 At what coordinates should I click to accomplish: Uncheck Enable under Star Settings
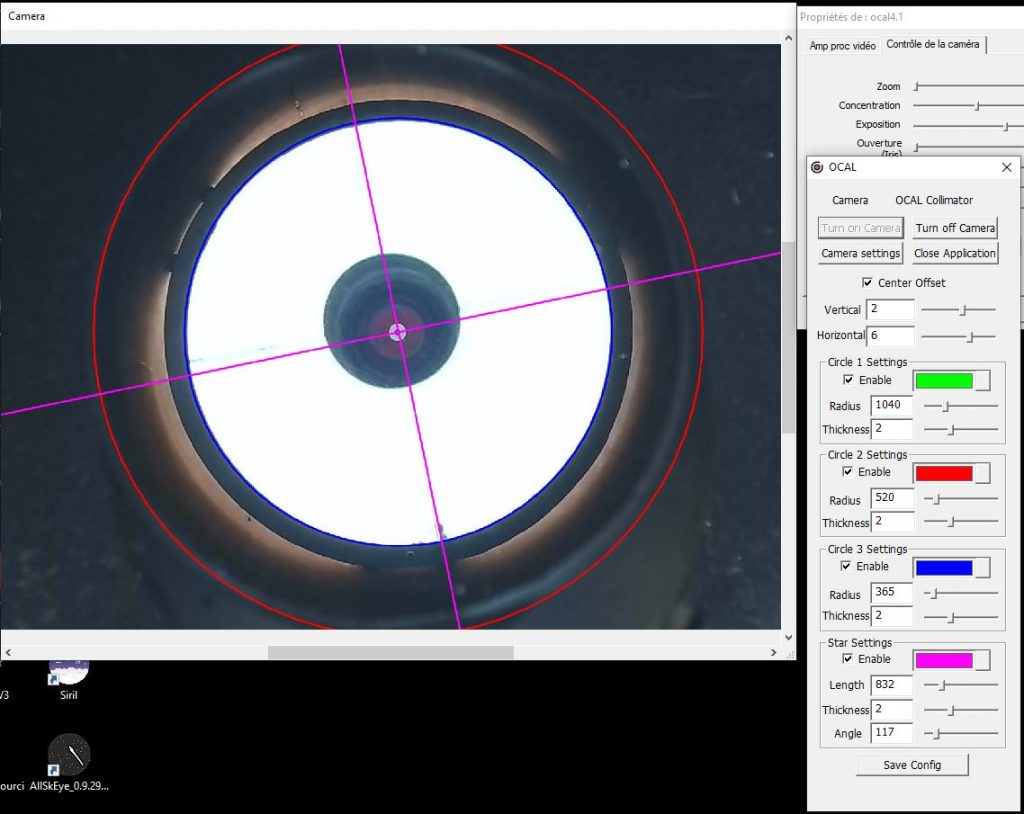click(849, 659)
